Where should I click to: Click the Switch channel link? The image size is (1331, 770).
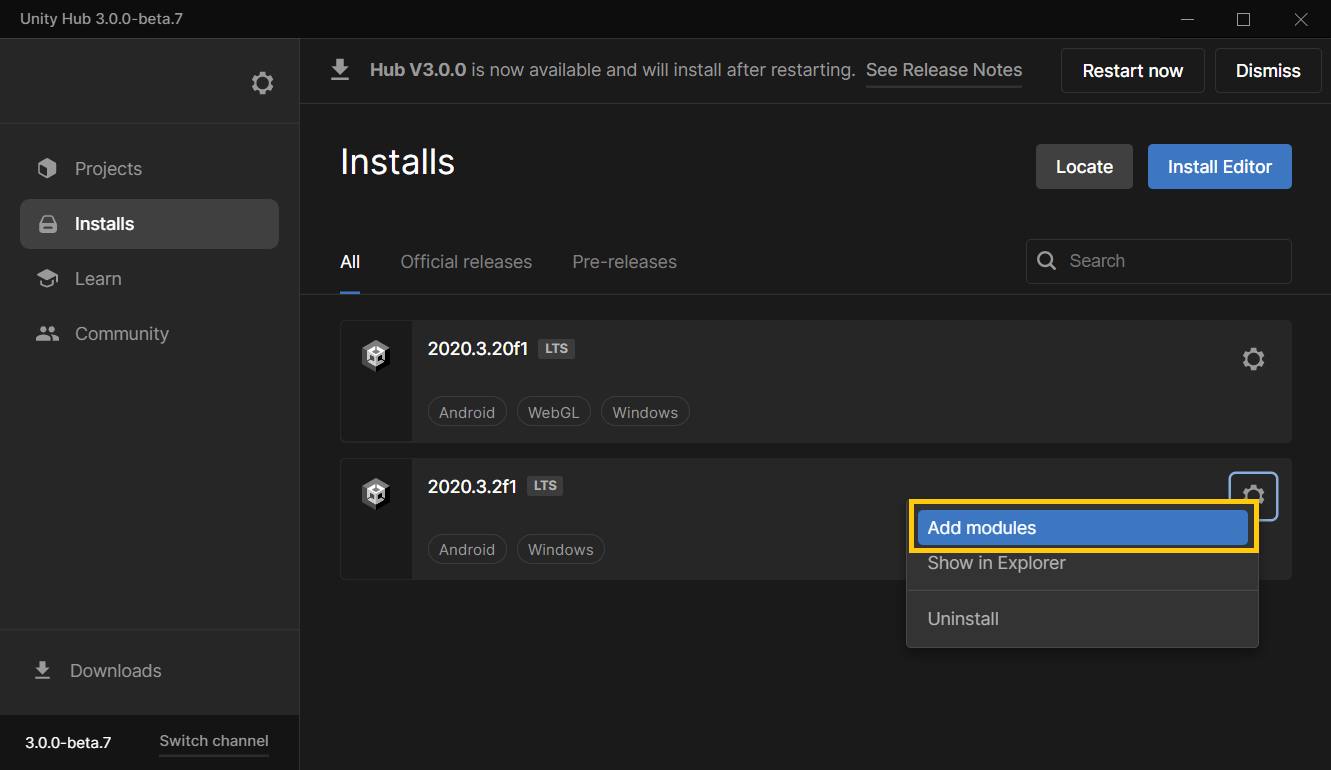214,741
